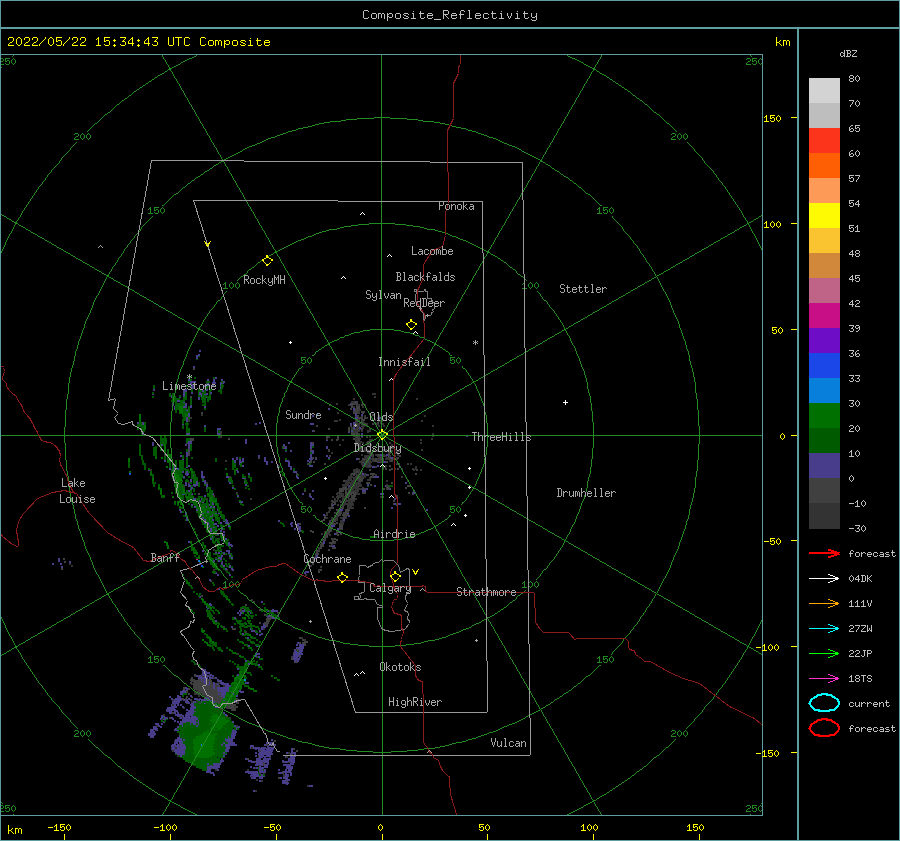The width and height of the screenshot is (900, 841).
Task: Click the Didsbury label
Action: tap(378, 448)
